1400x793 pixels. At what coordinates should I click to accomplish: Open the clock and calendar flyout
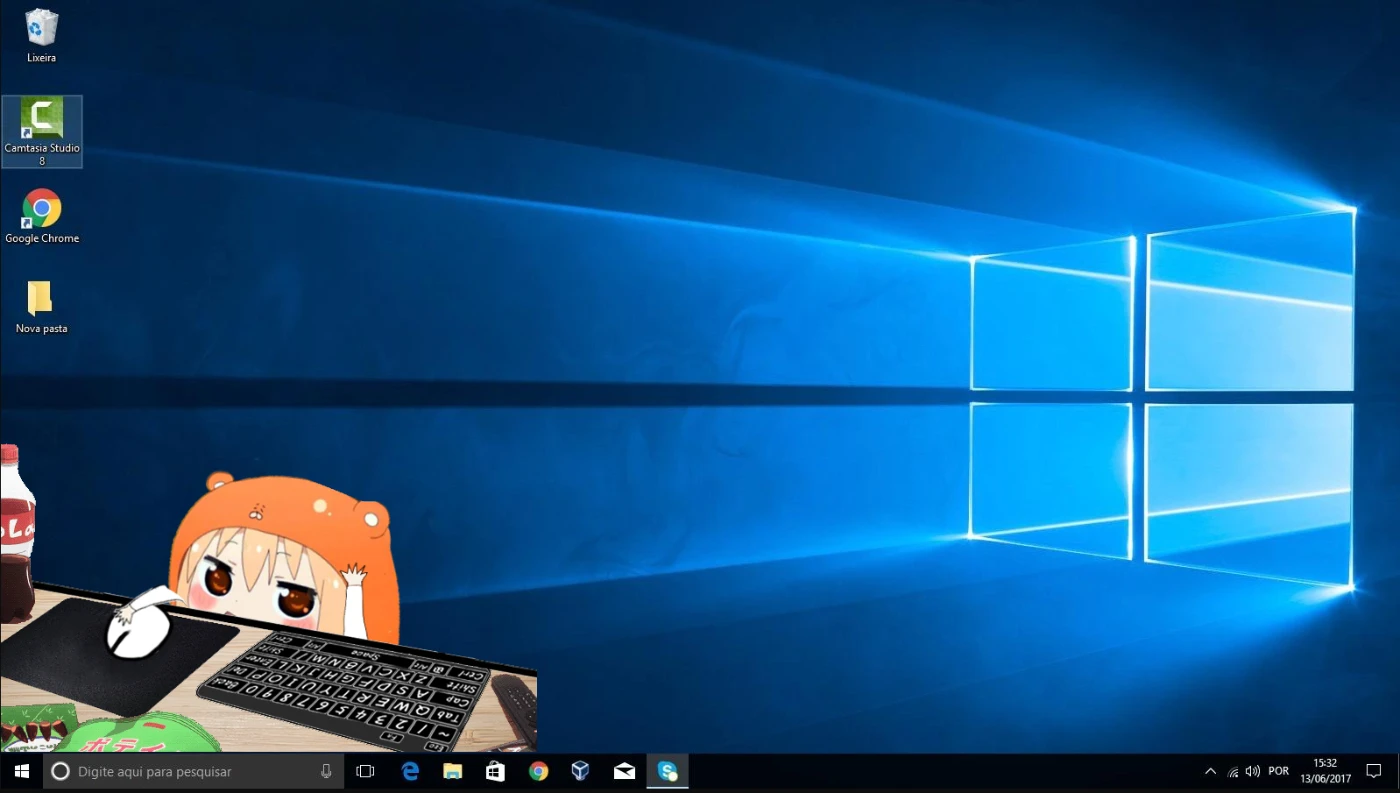(x=1325, y=771)
